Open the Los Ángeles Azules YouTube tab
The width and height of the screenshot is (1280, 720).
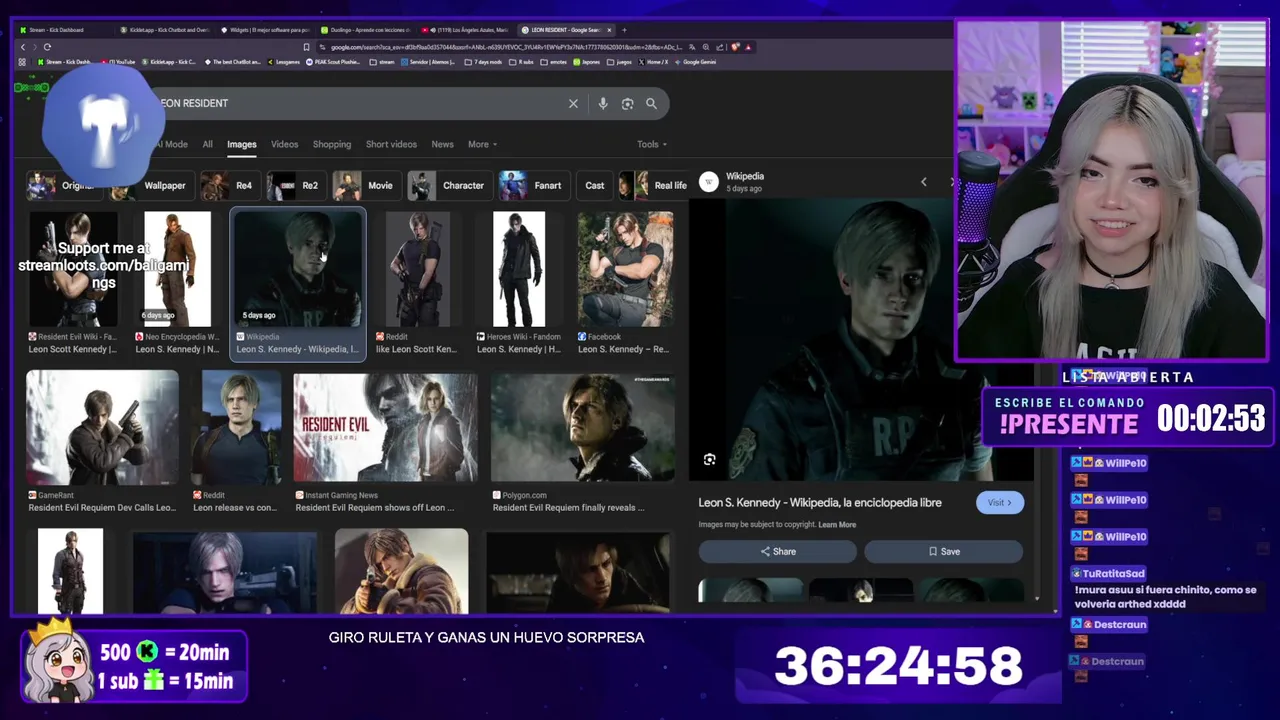pyautogui.click(x=466, y=30)
